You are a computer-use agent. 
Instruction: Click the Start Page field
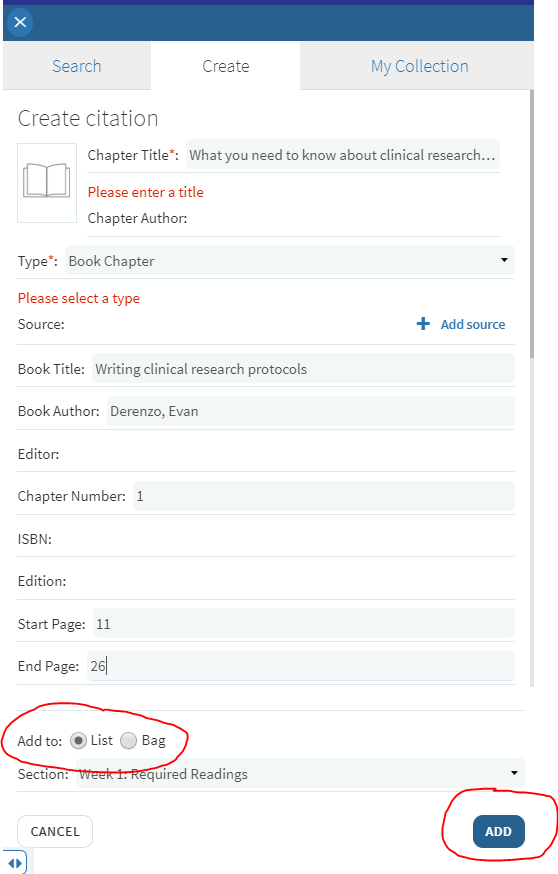point(304,623)
